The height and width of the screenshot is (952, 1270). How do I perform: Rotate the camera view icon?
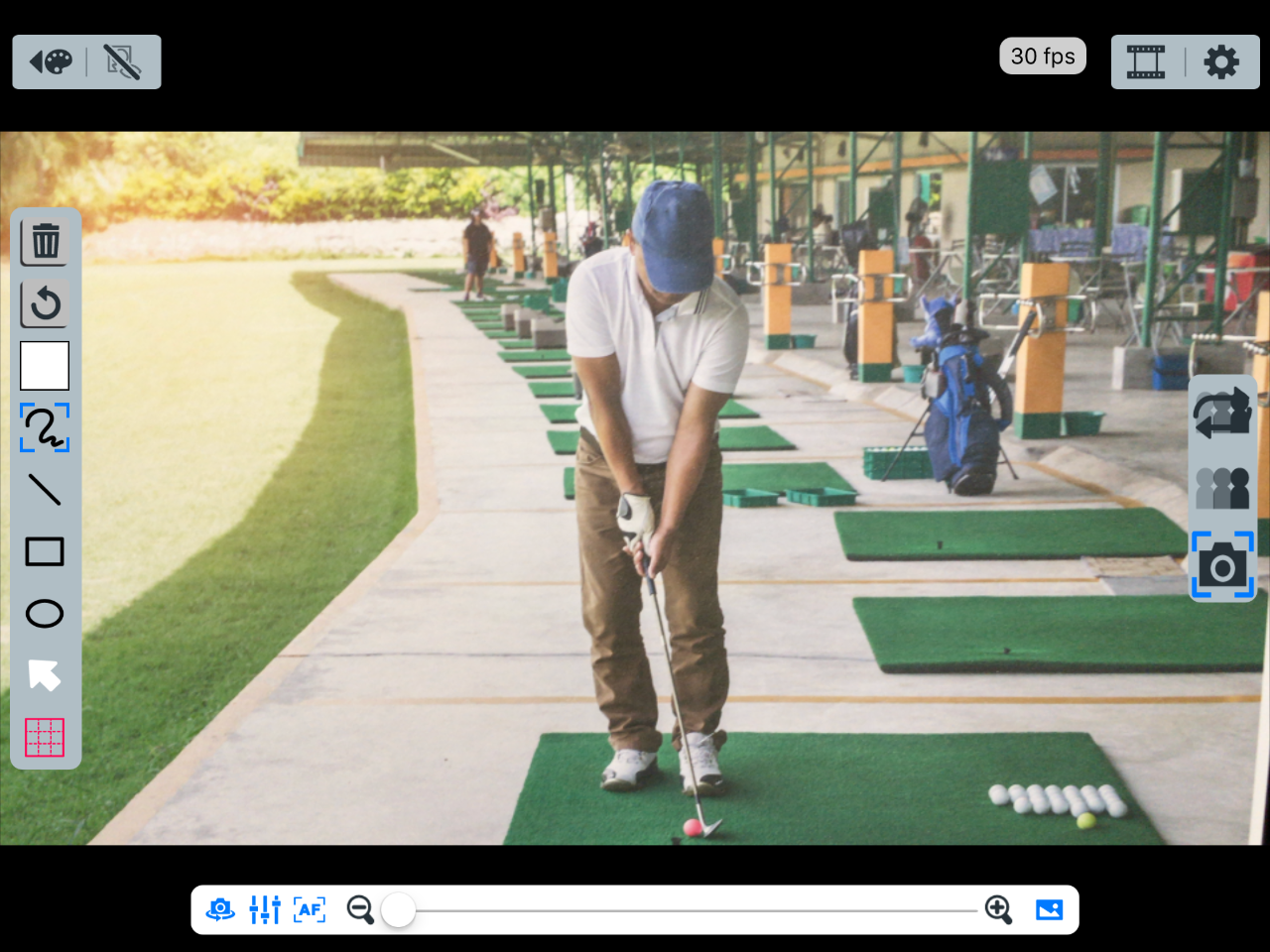point(220,909)
